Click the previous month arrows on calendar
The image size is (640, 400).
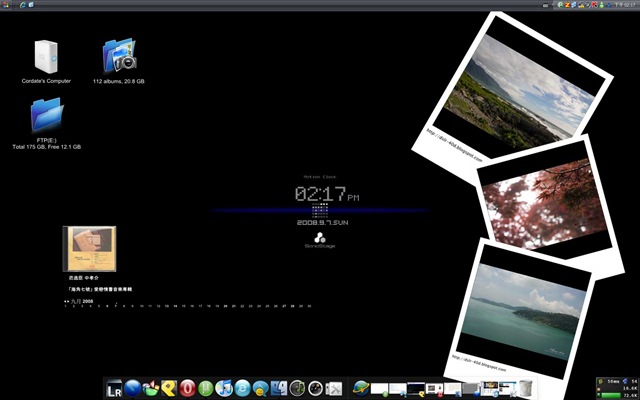[x=67, y=299]
